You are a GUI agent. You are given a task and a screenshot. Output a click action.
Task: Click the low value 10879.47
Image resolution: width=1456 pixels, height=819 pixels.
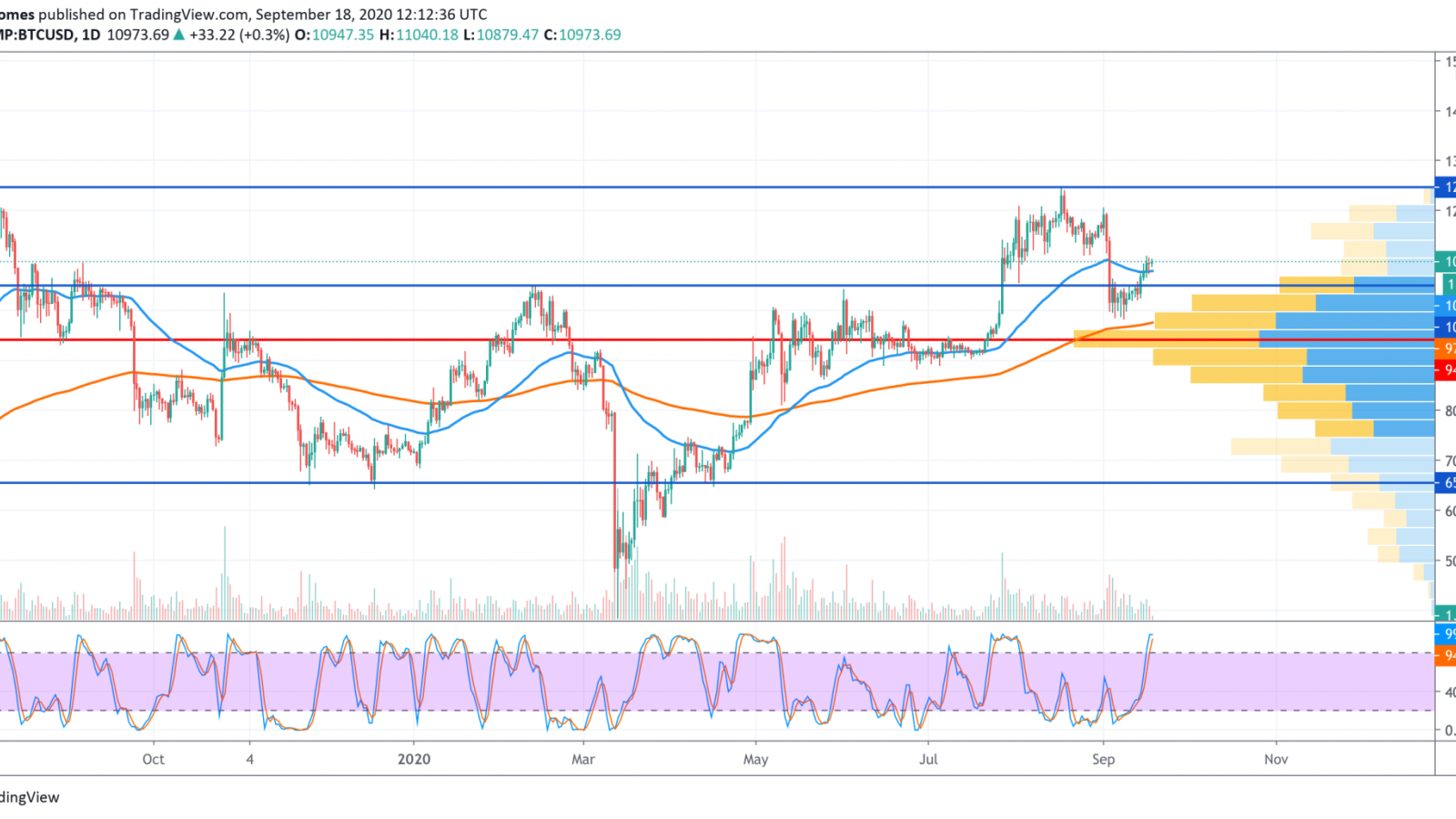(x=508, y=35)
